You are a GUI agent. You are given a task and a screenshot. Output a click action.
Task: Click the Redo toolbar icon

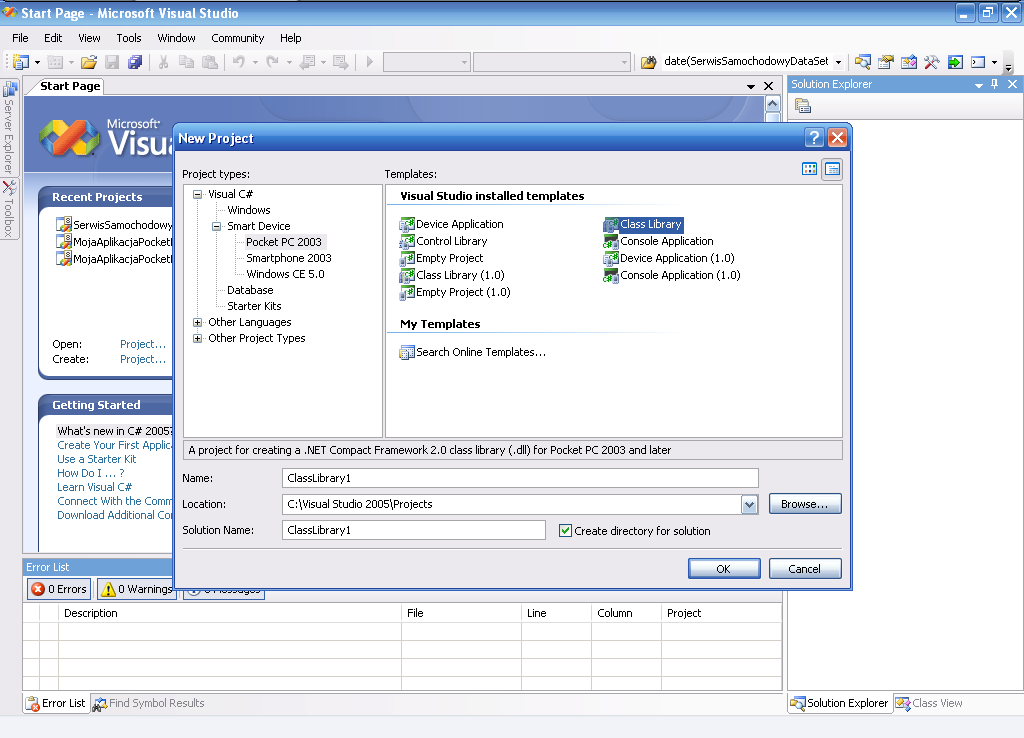pyautogui.click(x=272, y=62)
